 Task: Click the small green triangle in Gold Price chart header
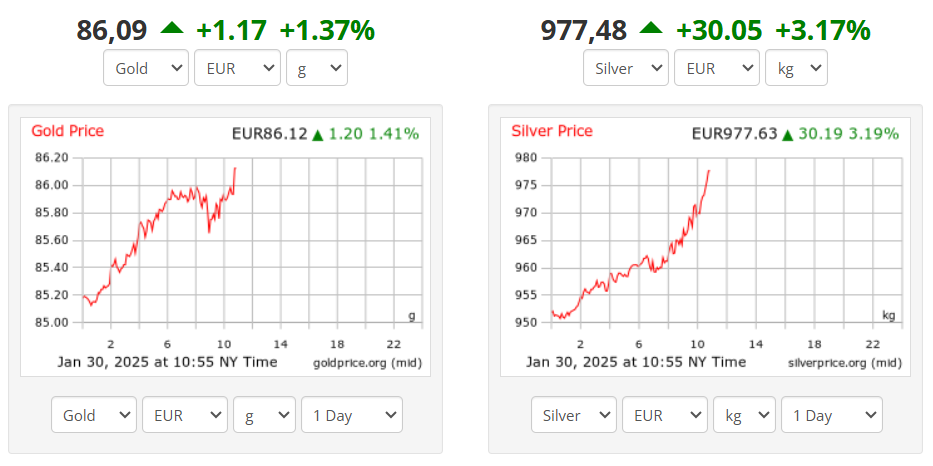(x=318, y=134)
